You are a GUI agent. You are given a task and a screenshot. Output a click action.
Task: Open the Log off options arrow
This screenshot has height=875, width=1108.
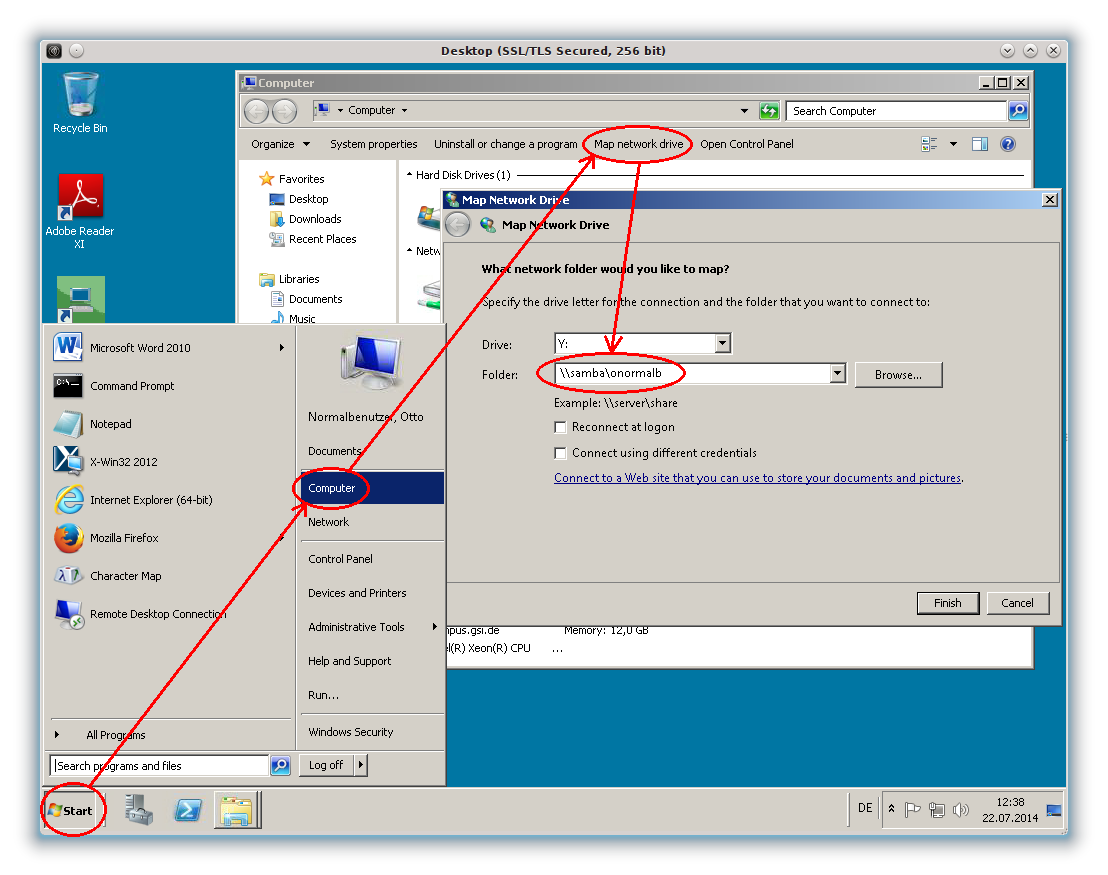360,765
